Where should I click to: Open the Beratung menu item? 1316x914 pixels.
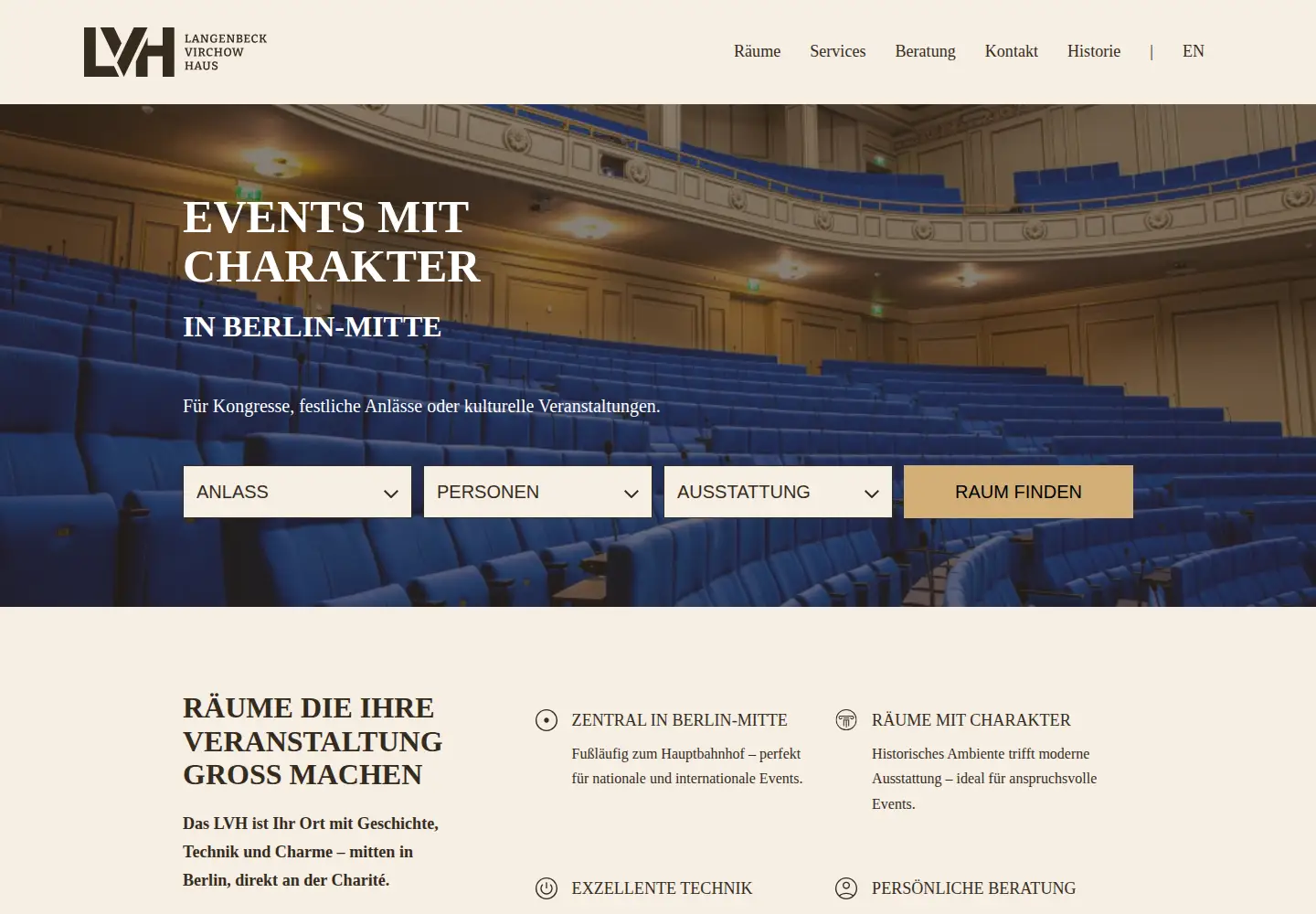(925, 51)
